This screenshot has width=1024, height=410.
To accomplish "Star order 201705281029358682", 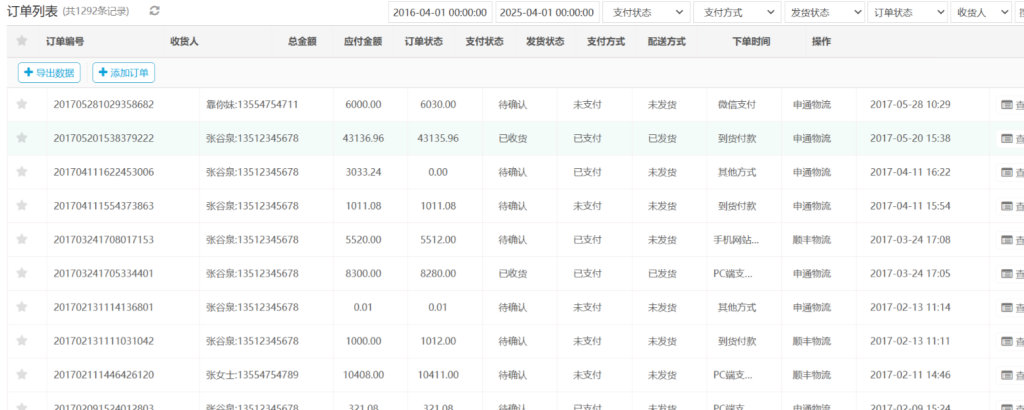I will [x=22, y=104].
